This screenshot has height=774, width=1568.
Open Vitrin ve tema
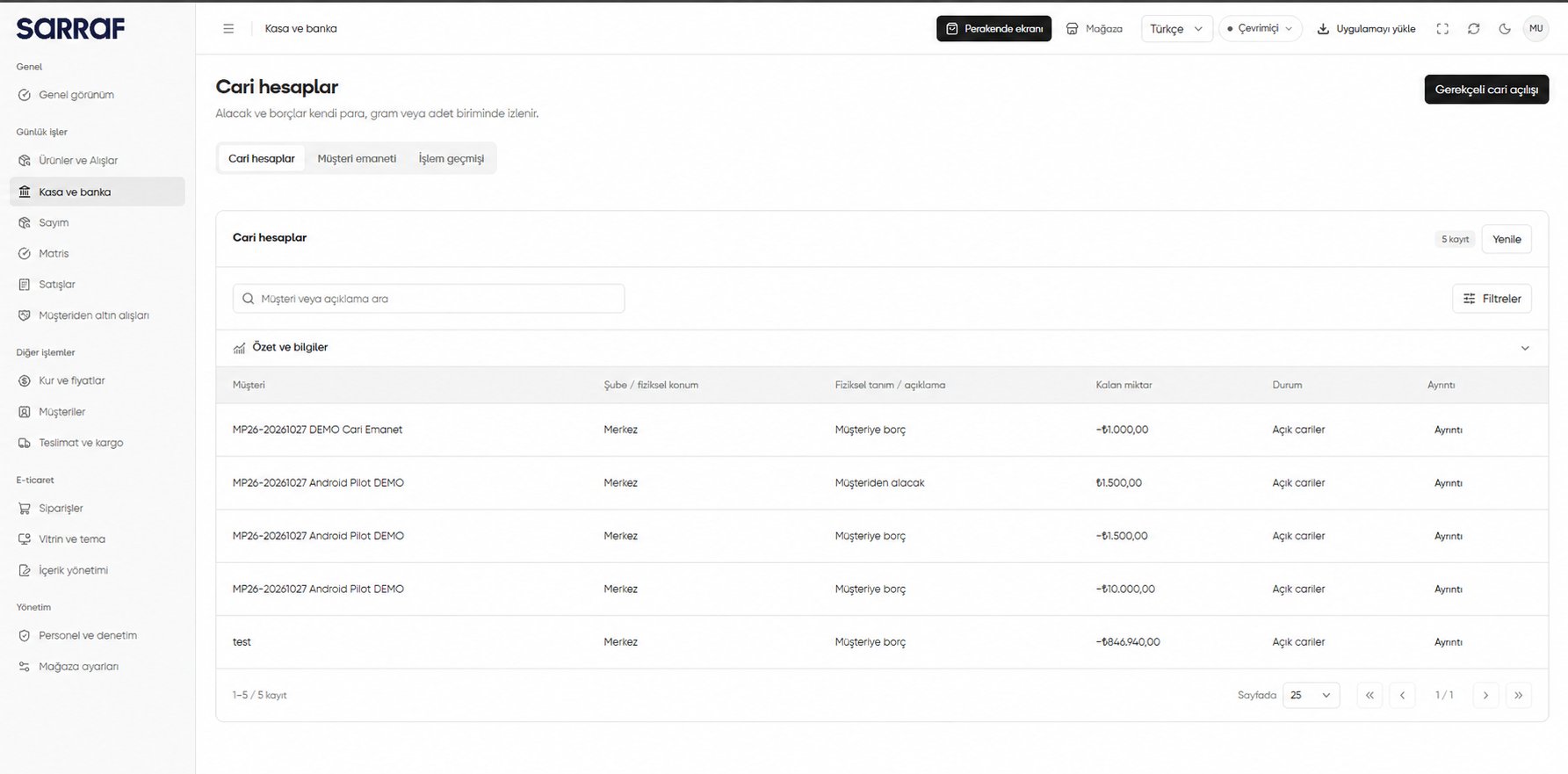[x=97, y=539]
